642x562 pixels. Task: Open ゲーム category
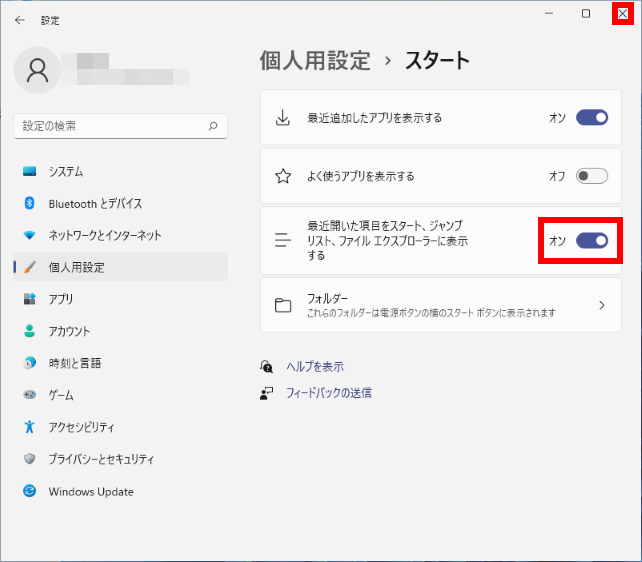[x=120, y=395]
